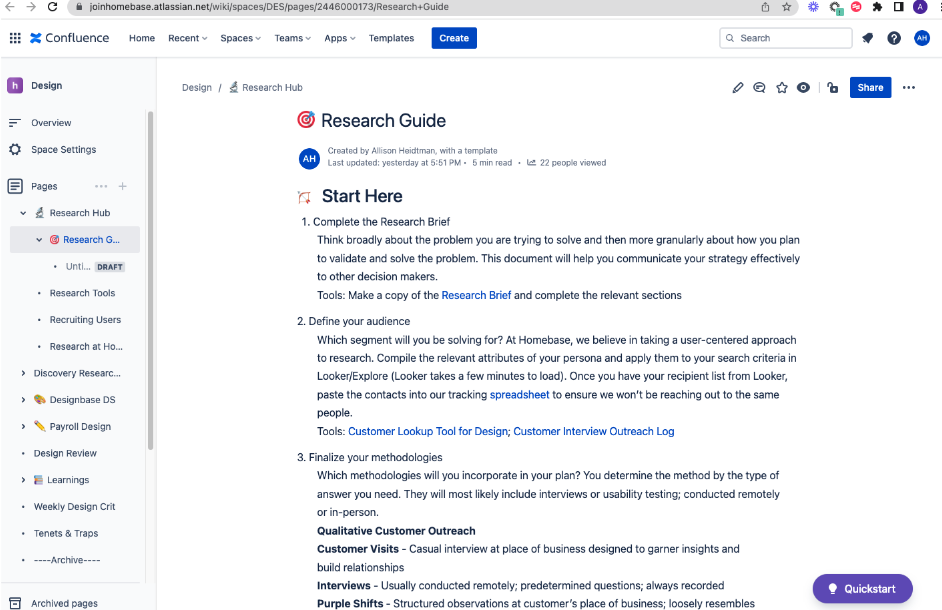Open the Quickstart button
This screenshot has height=610, width=942.
(x=862, y=589)
